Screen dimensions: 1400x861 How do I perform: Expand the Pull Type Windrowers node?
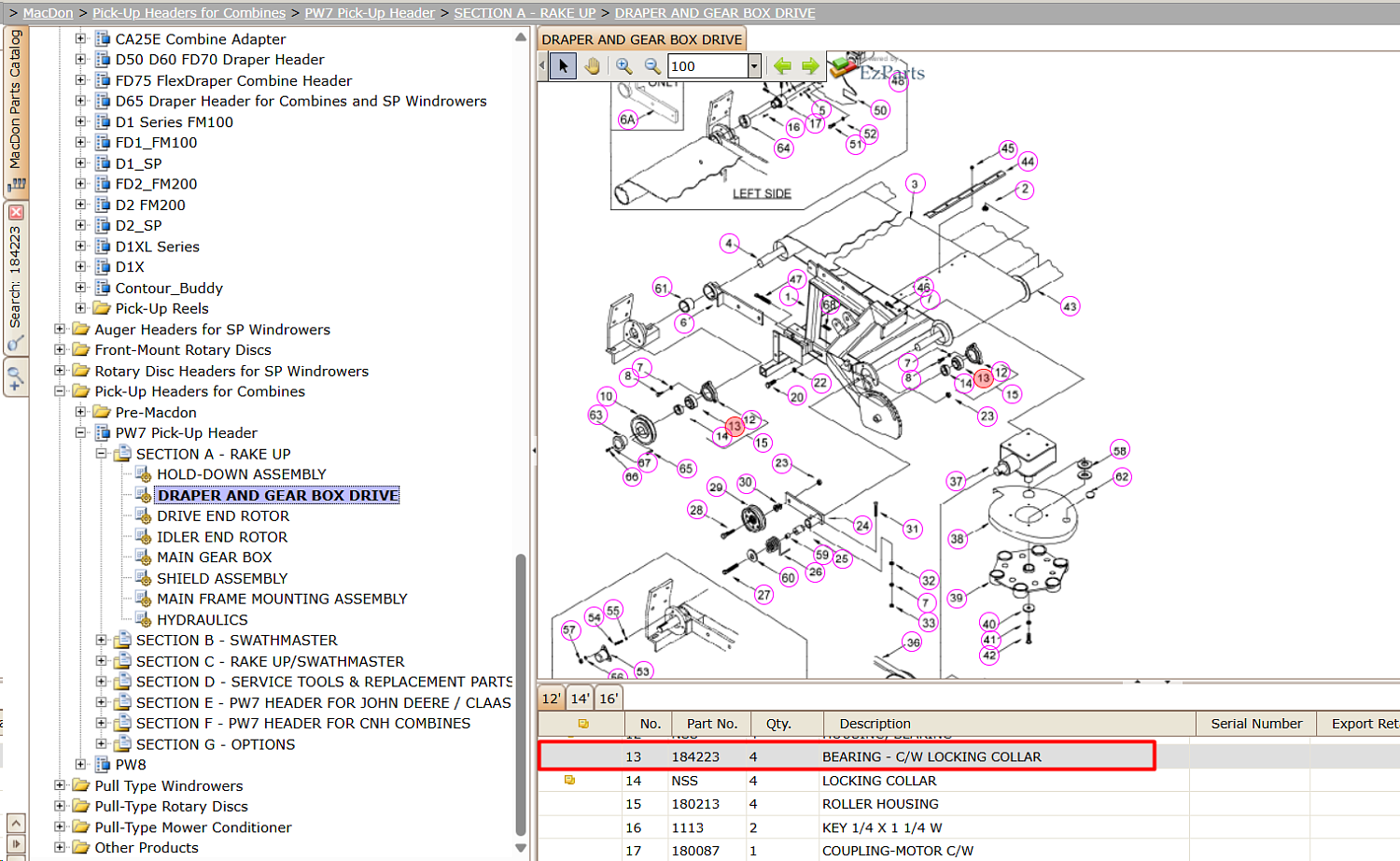60,785
